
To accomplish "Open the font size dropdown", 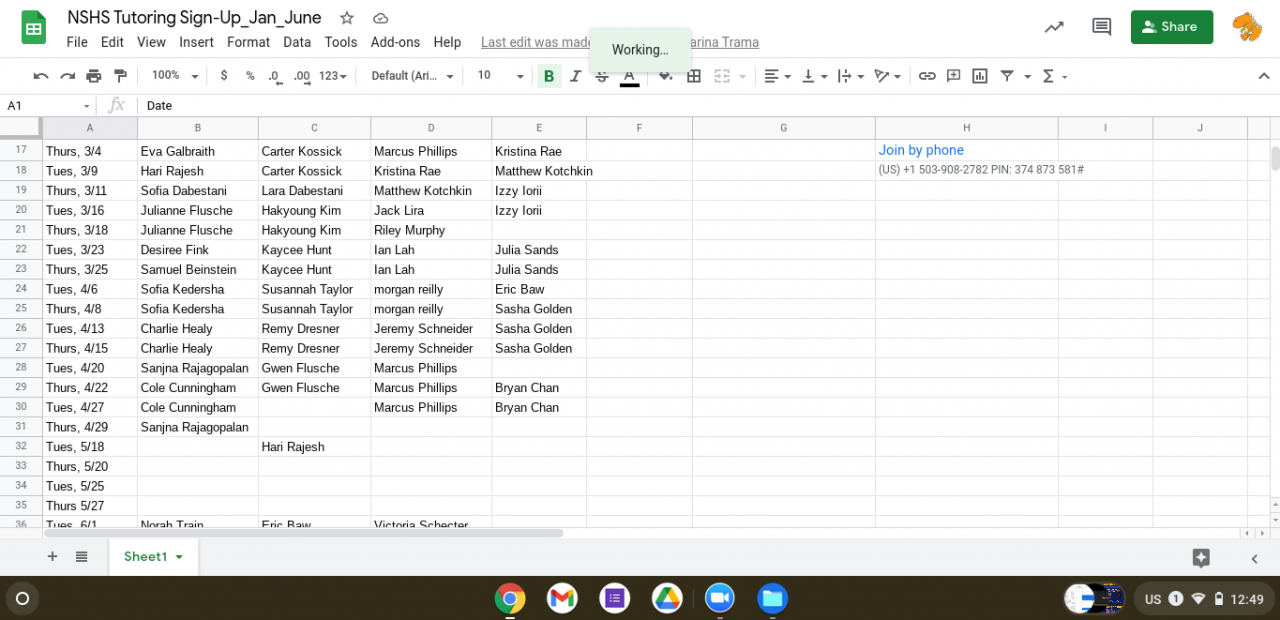I will 500,76.
